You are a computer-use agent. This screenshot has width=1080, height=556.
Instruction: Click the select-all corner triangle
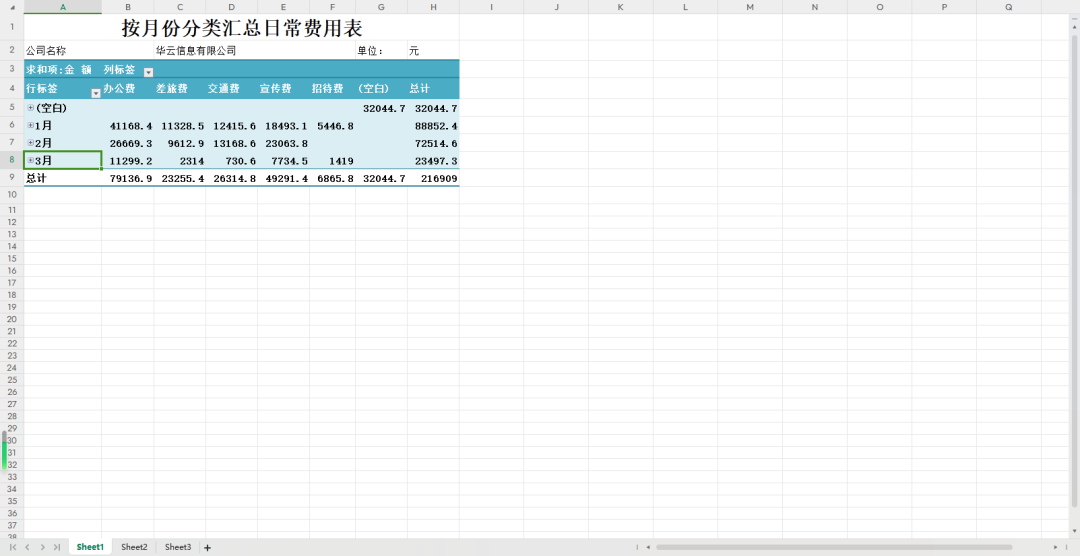pos(12,7)
